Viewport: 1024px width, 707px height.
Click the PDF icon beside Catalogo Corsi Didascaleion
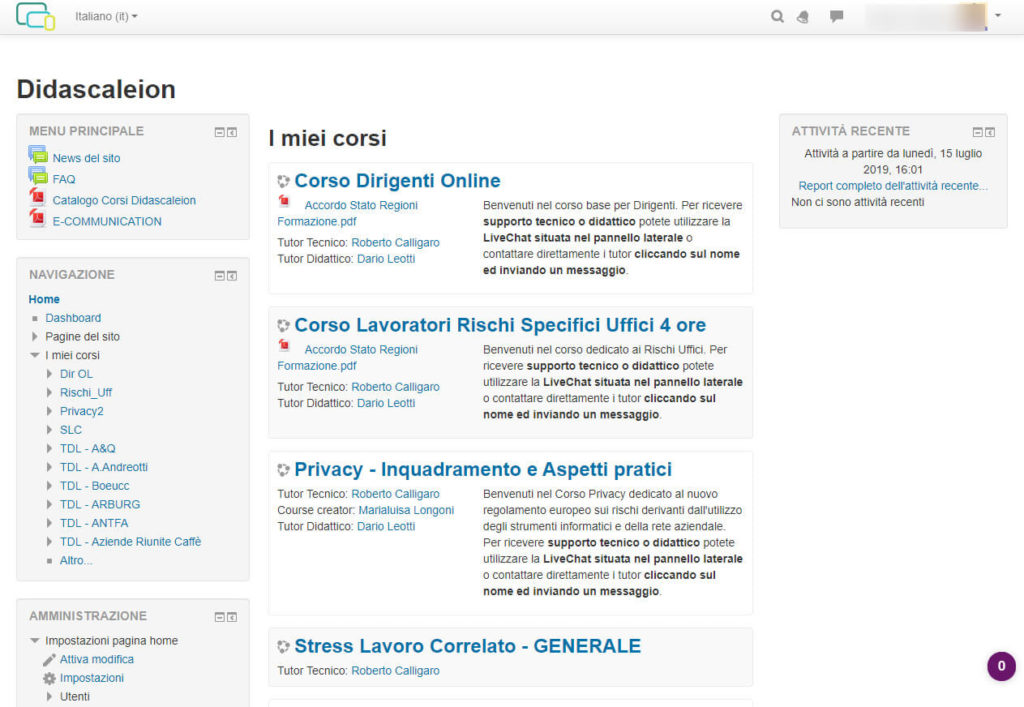click(38, 199)
